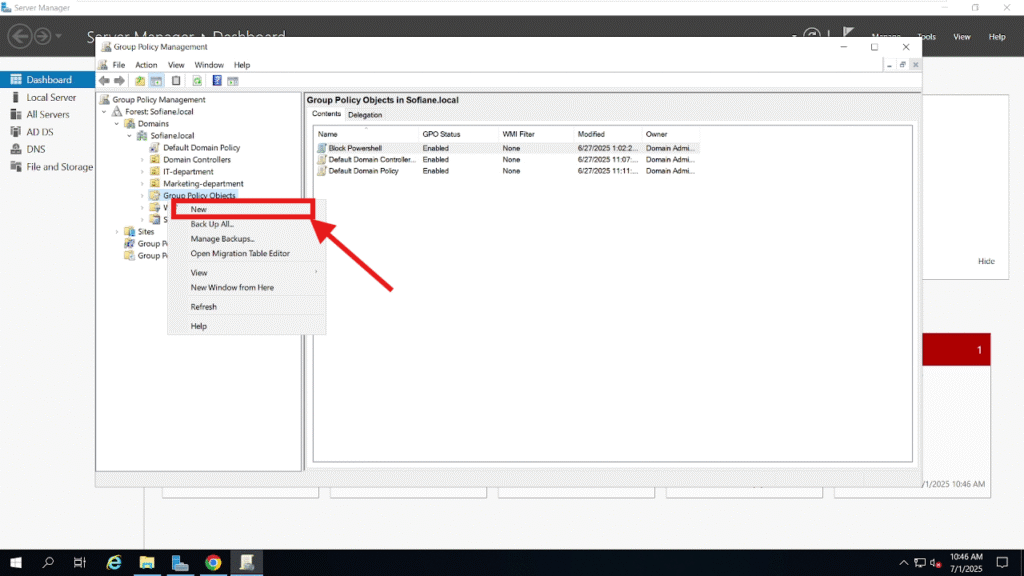Viewport: 1024px width, 576px height.
Task: Open the View menu in menu bar
Action: click(176, 65)
